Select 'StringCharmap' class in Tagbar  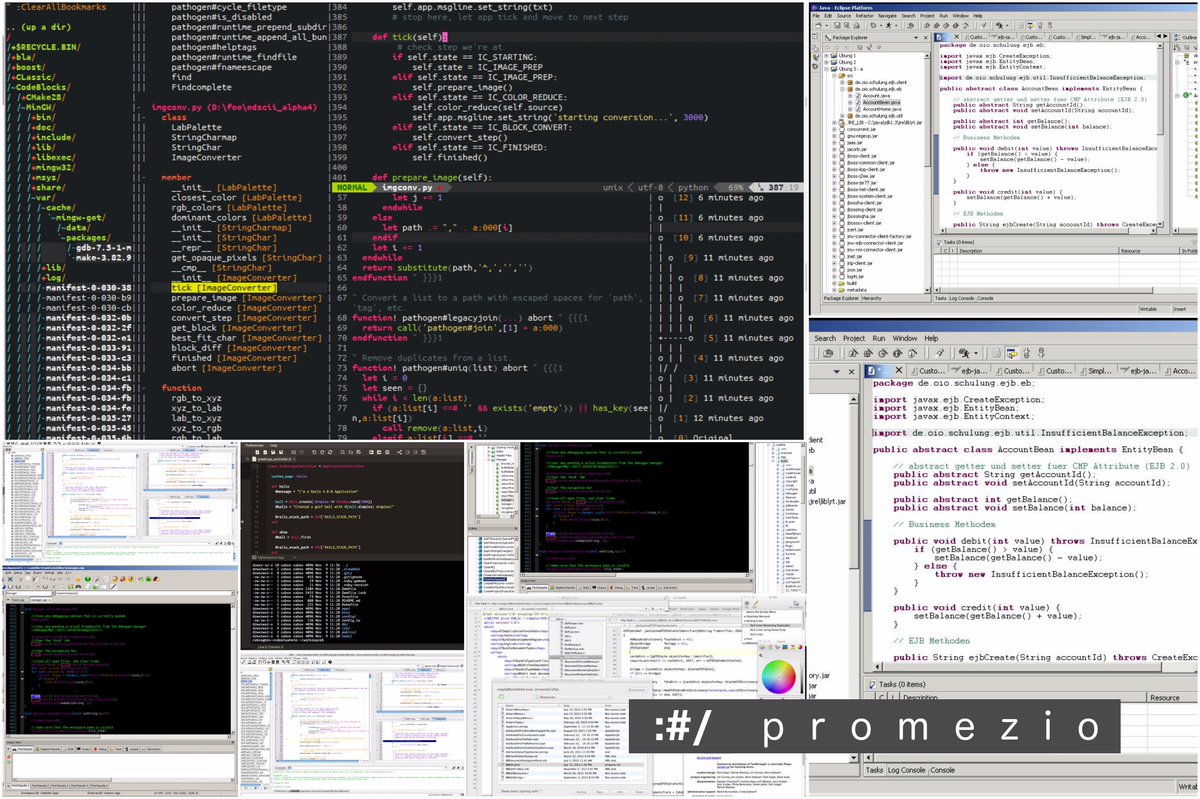tap(204, 137)
